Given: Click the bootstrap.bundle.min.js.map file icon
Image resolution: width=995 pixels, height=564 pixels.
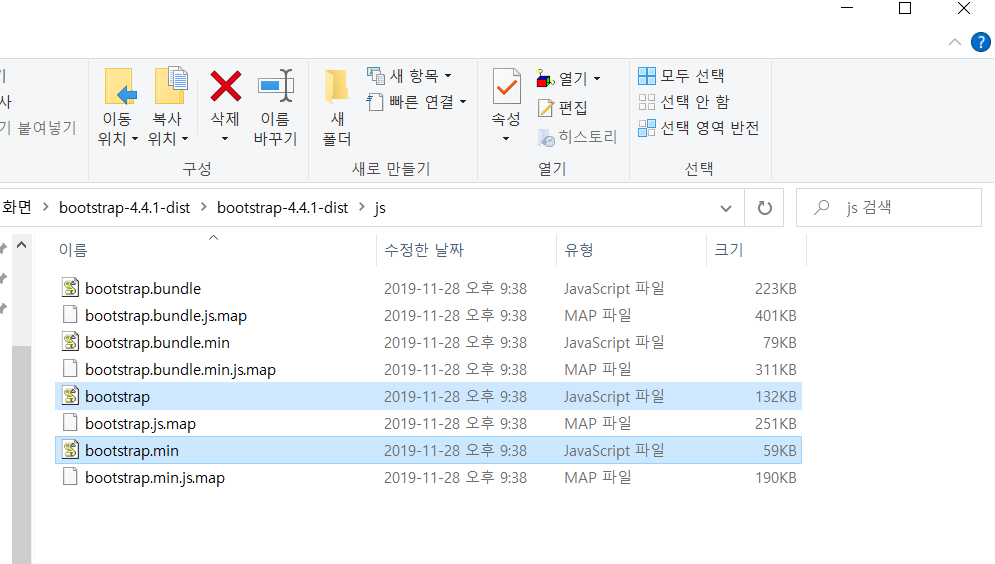Looking at the screenshot, I should click(x=70, y=369).
